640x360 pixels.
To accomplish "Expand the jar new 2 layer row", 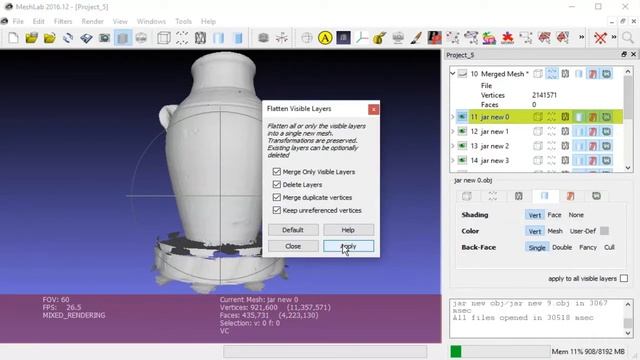I will tap(453, 146).
